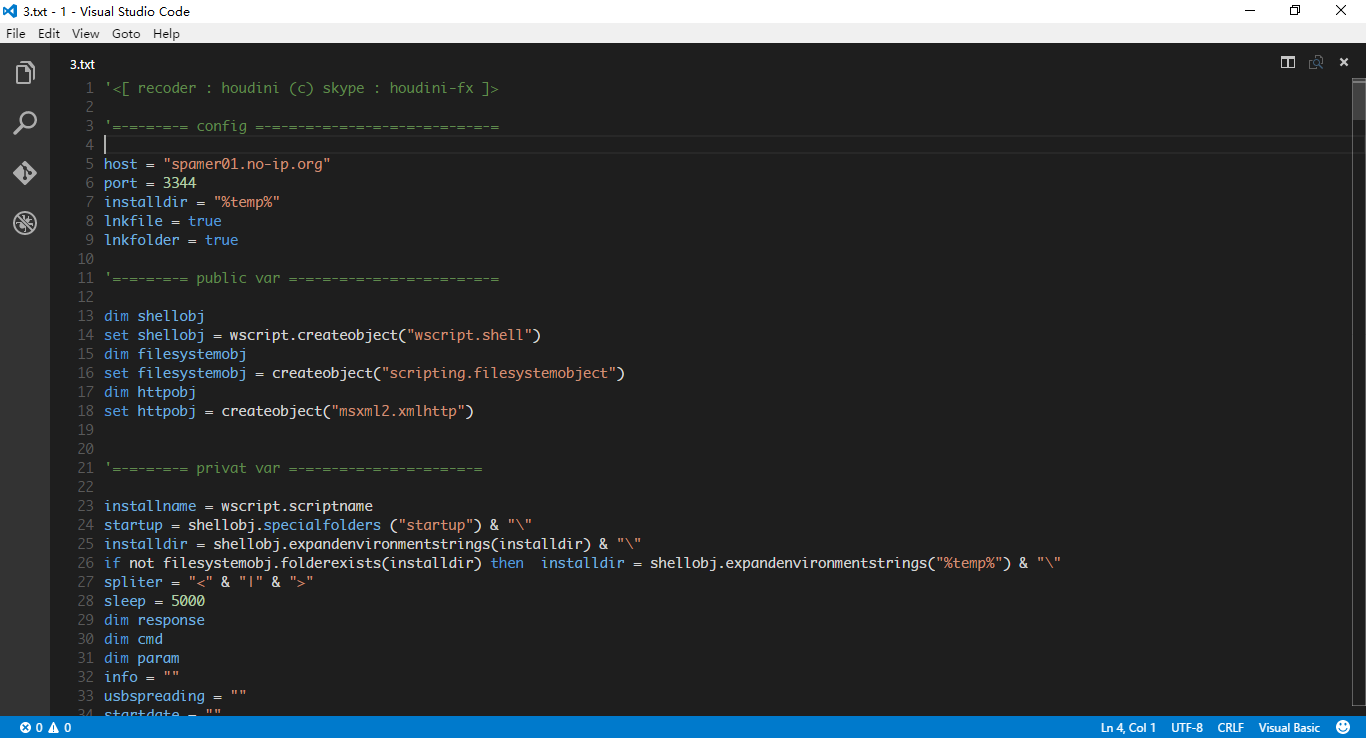Screen dimensions: 1366x738
Task: Click the 'config' comment line
Action: click(301, 126)
